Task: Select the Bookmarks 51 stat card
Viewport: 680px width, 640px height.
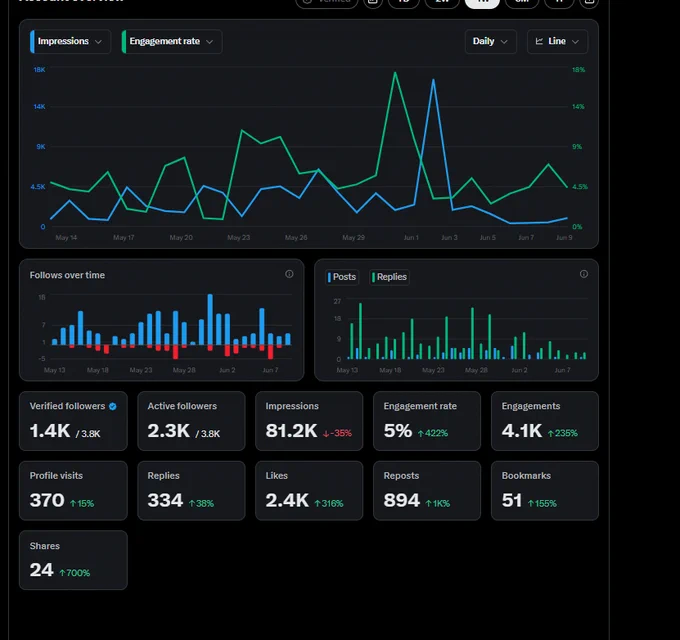Action: point(545,490)
